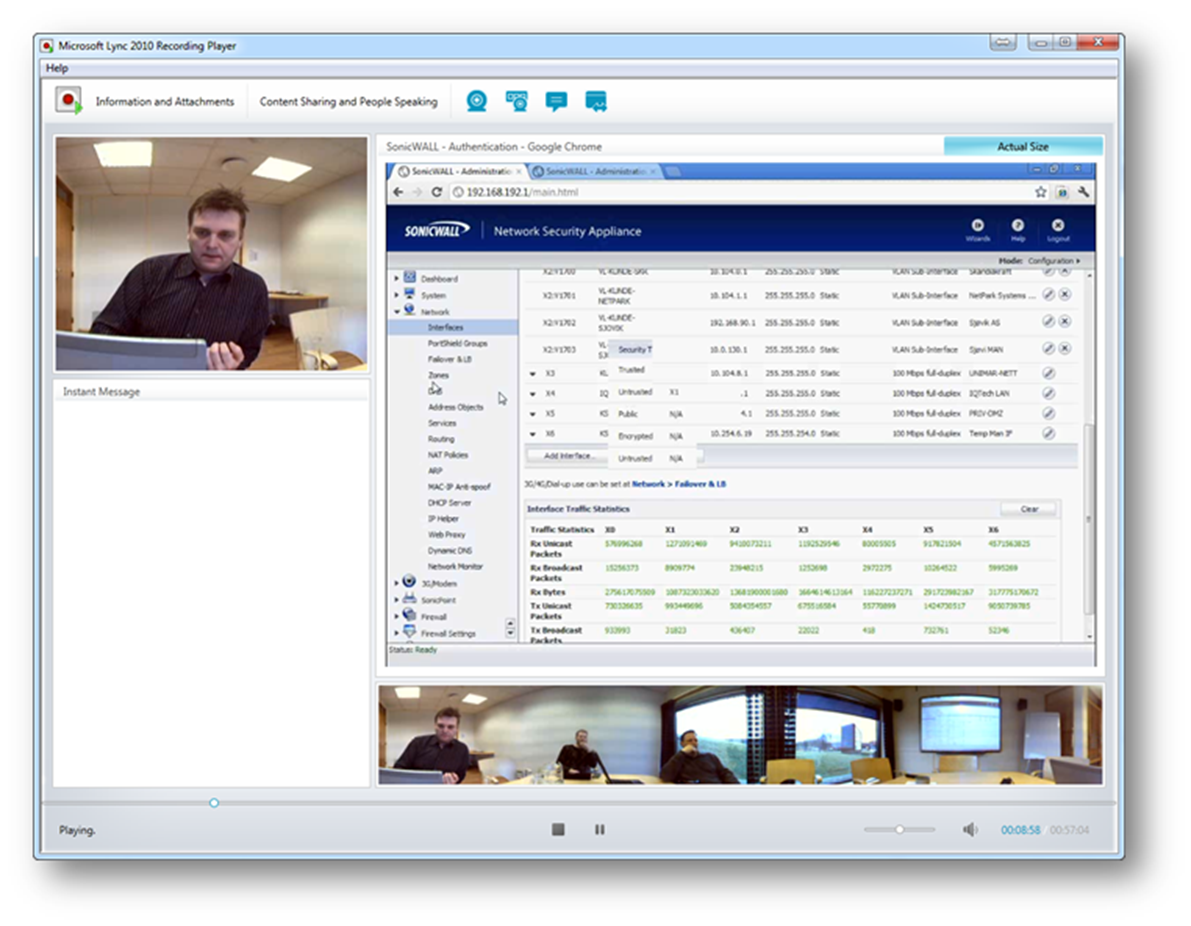Screen dimensions: 1191x926
Task: Open Network Monitor in sidebar
Action: click(455, 567)
